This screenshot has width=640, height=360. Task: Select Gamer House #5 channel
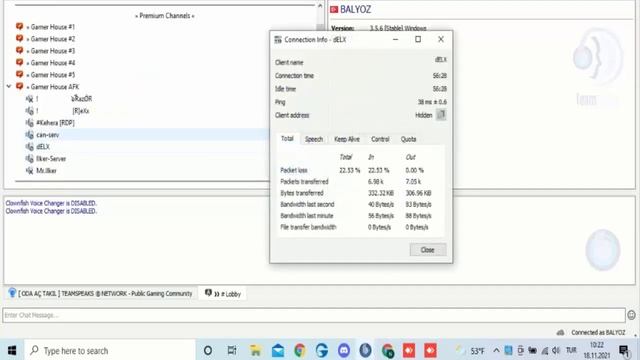pos(52,75)
